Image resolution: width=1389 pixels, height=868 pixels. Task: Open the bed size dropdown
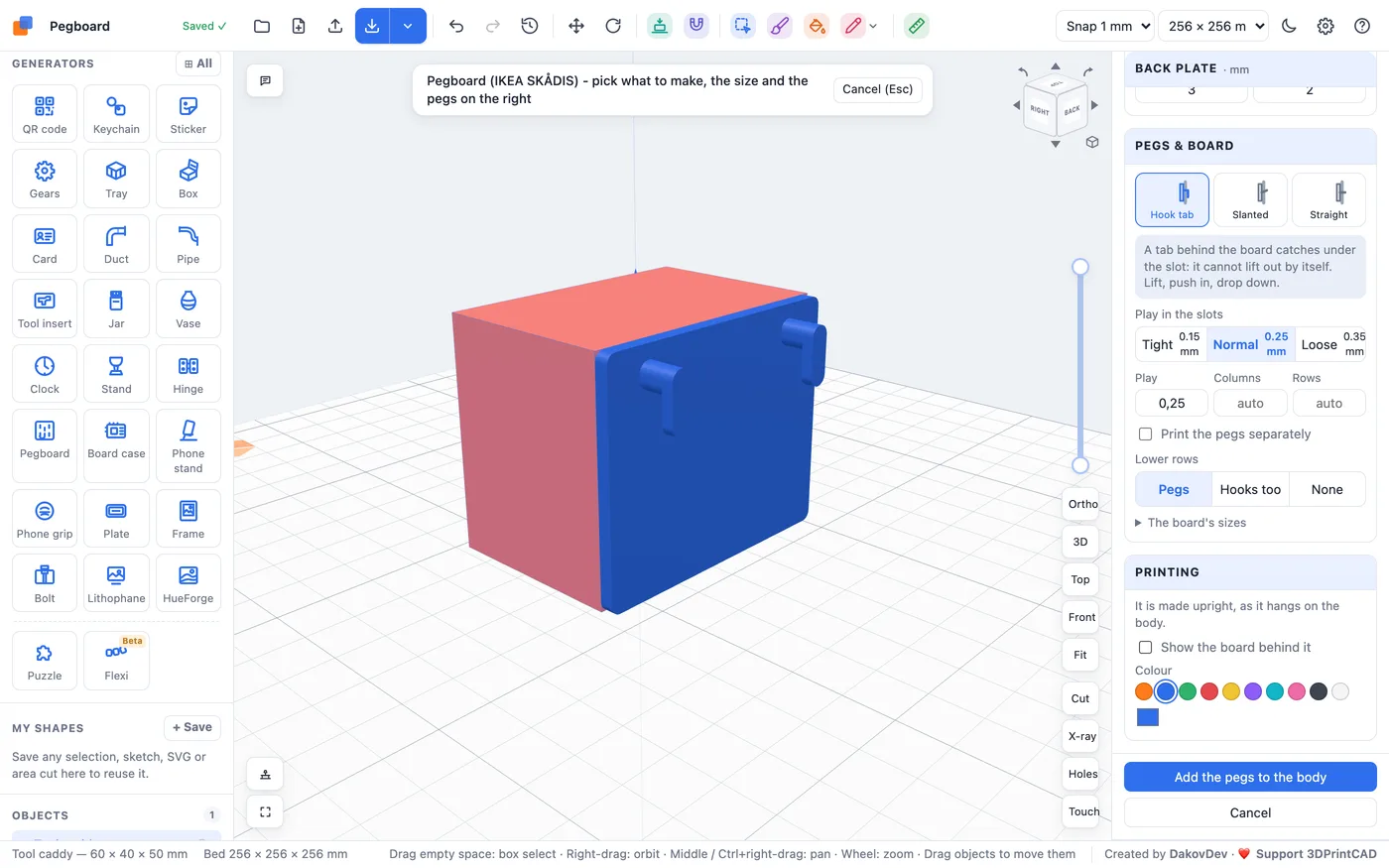coord(1218,26)
